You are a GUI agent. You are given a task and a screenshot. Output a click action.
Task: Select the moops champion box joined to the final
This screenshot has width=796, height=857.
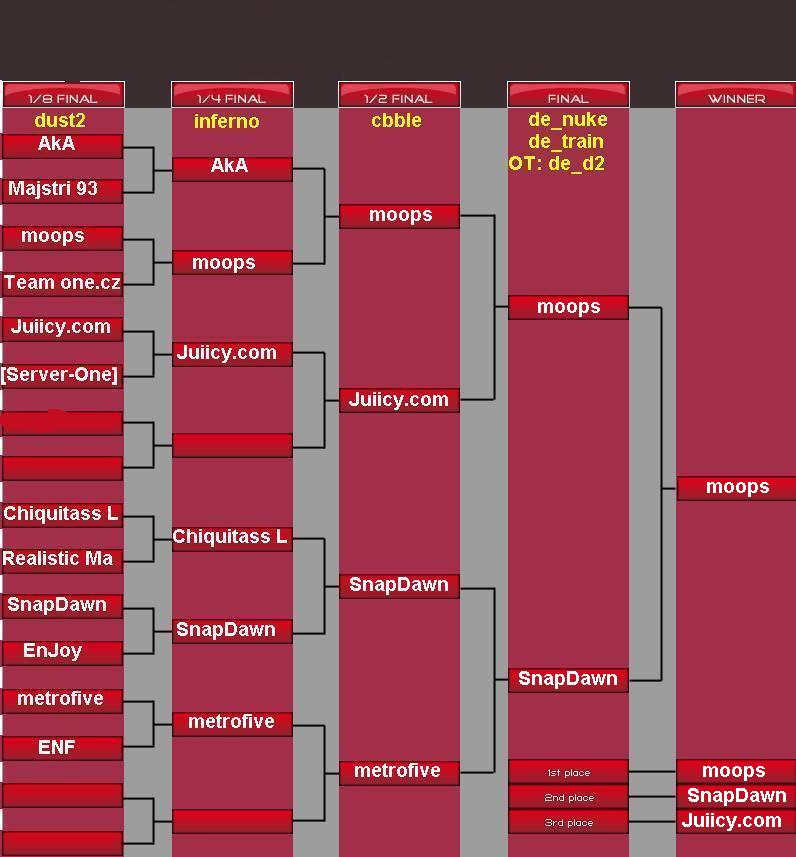(736, 488)
